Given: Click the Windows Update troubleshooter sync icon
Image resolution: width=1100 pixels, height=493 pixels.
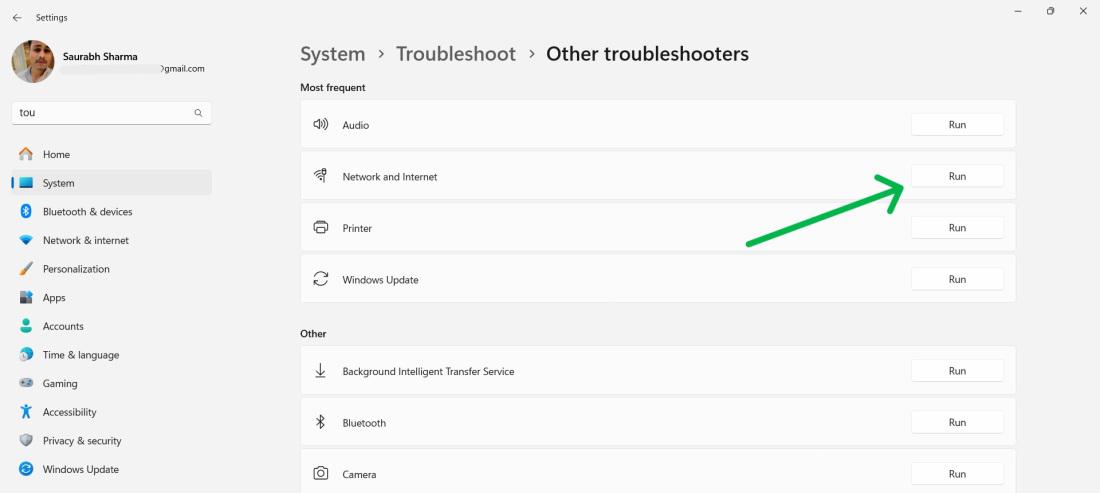Looking at the screenshot, I should point(321,279).
